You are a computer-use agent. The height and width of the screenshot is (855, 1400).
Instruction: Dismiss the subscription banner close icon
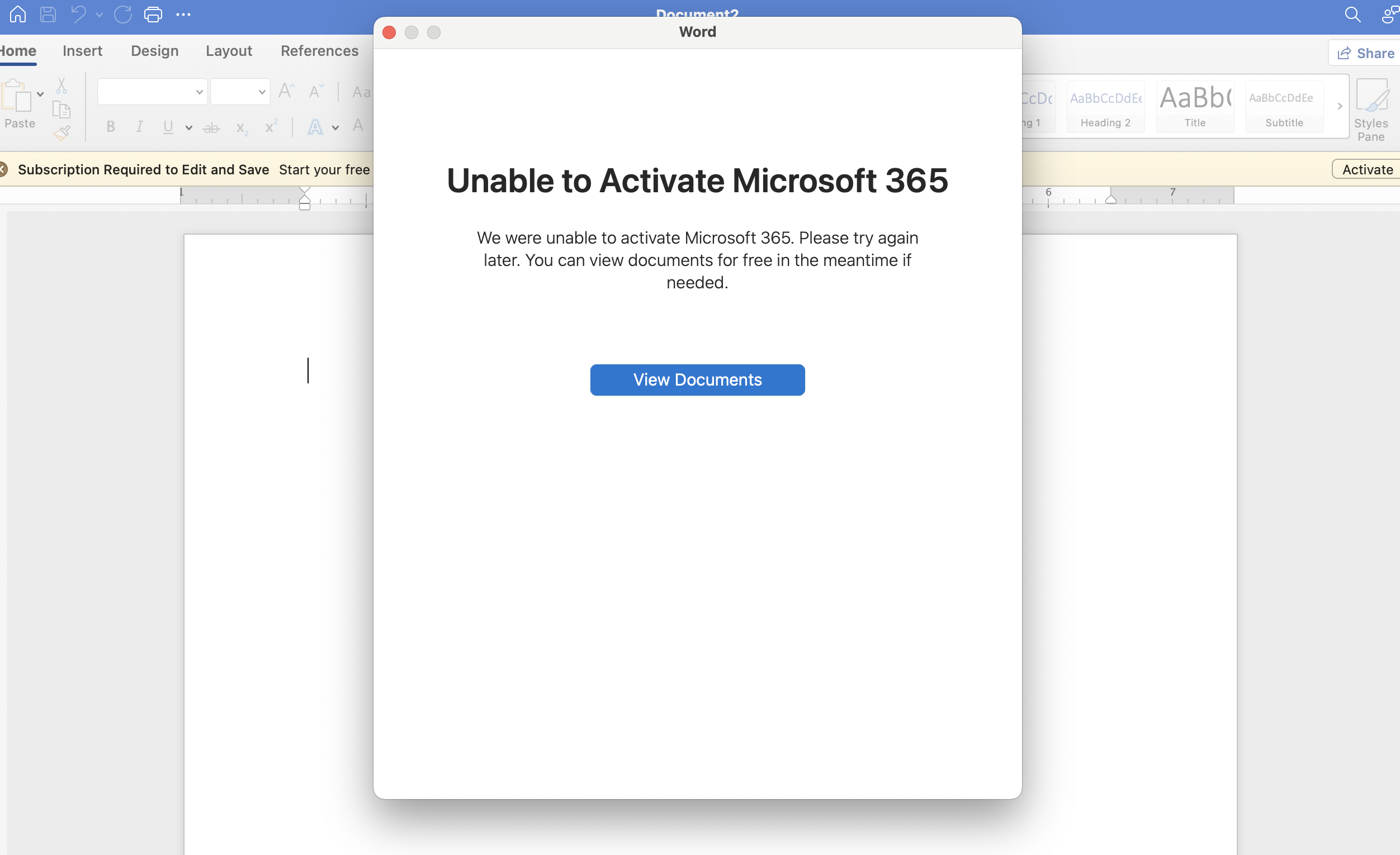[3, 169]
